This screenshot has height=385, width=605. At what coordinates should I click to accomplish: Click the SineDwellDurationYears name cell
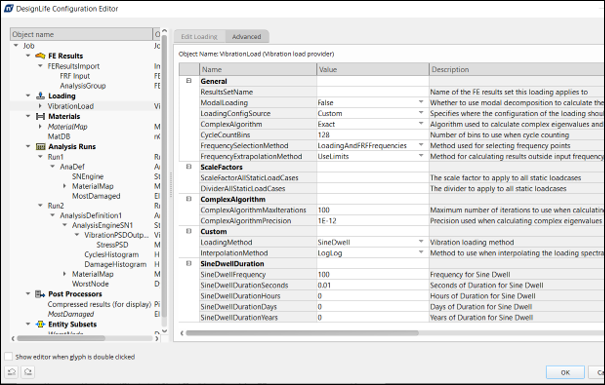pos(258,317)
